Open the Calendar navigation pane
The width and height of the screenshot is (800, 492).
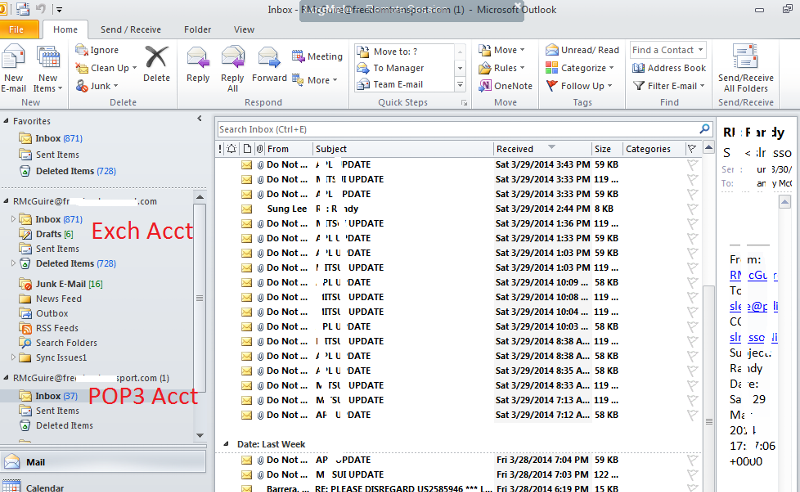(103, 487)
